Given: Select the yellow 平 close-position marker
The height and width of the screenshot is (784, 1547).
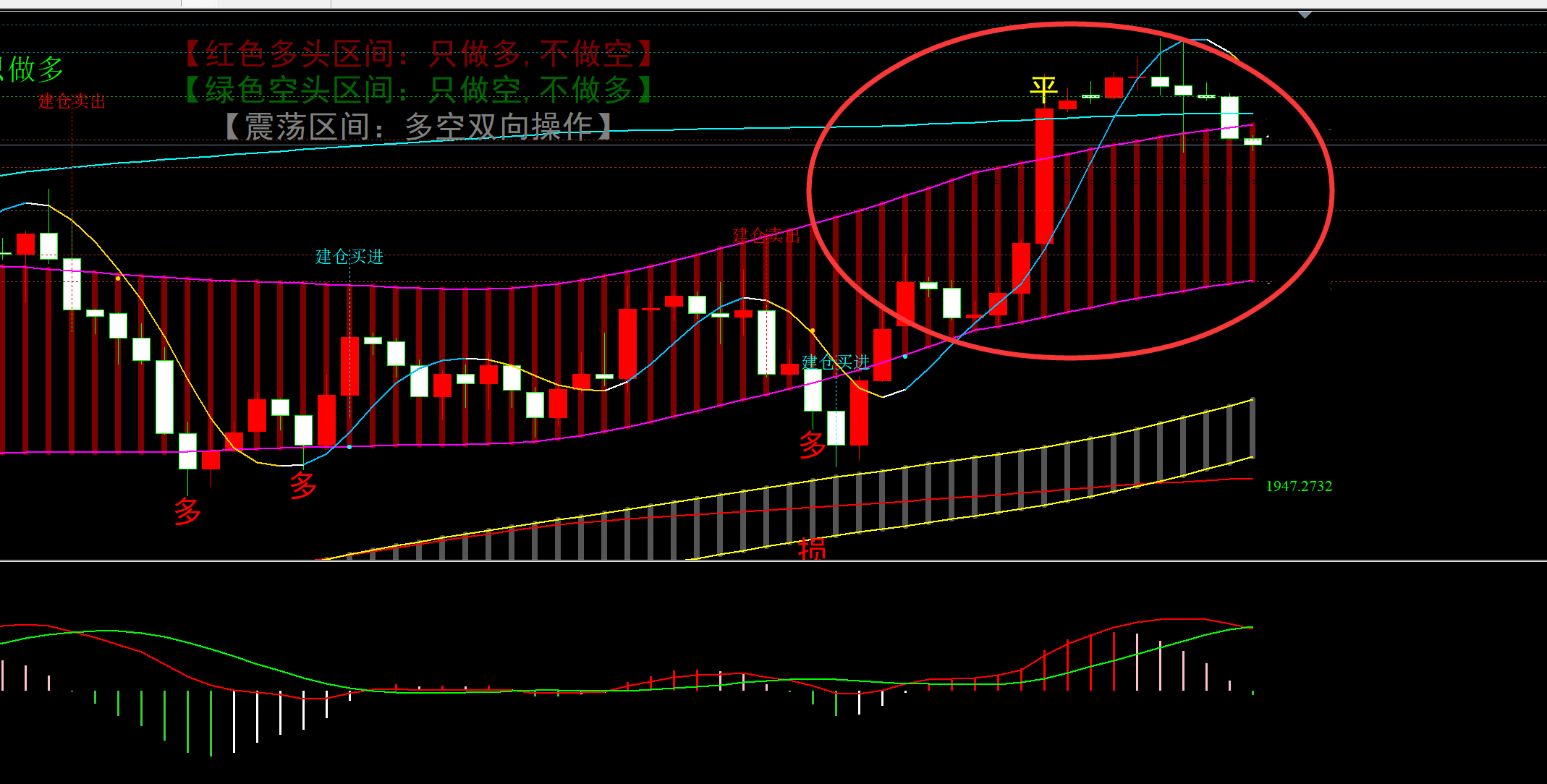Looking at the screenshot, I should [1043, 91].
